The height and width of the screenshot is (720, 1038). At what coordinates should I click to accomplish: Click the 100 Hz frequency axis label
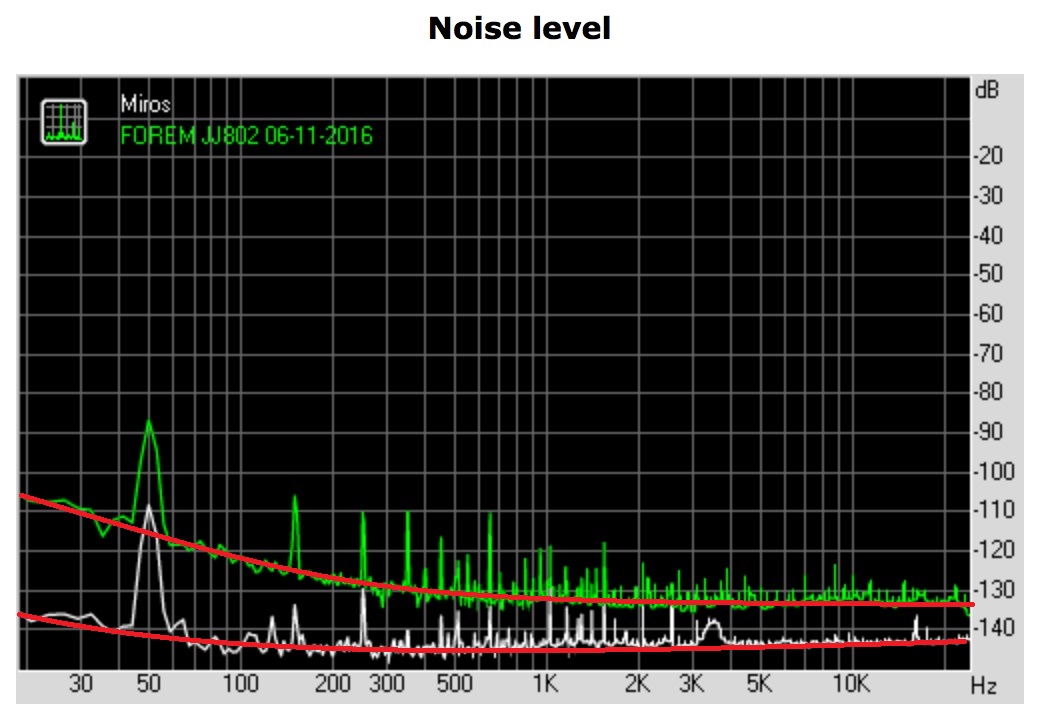[240, 685]
